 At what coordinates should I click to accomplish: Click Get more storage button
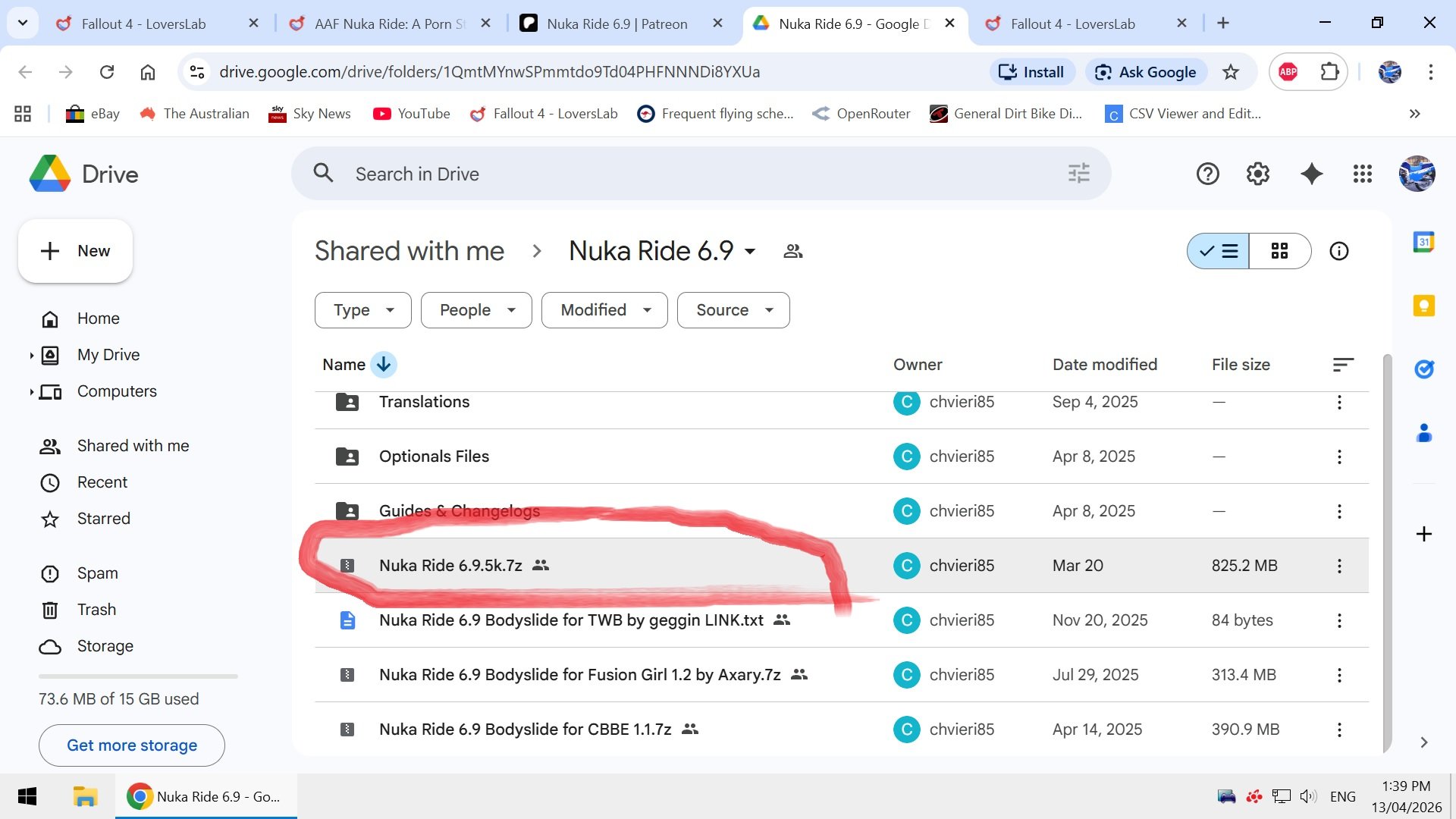pyautogui.click(x=132, y=745)
